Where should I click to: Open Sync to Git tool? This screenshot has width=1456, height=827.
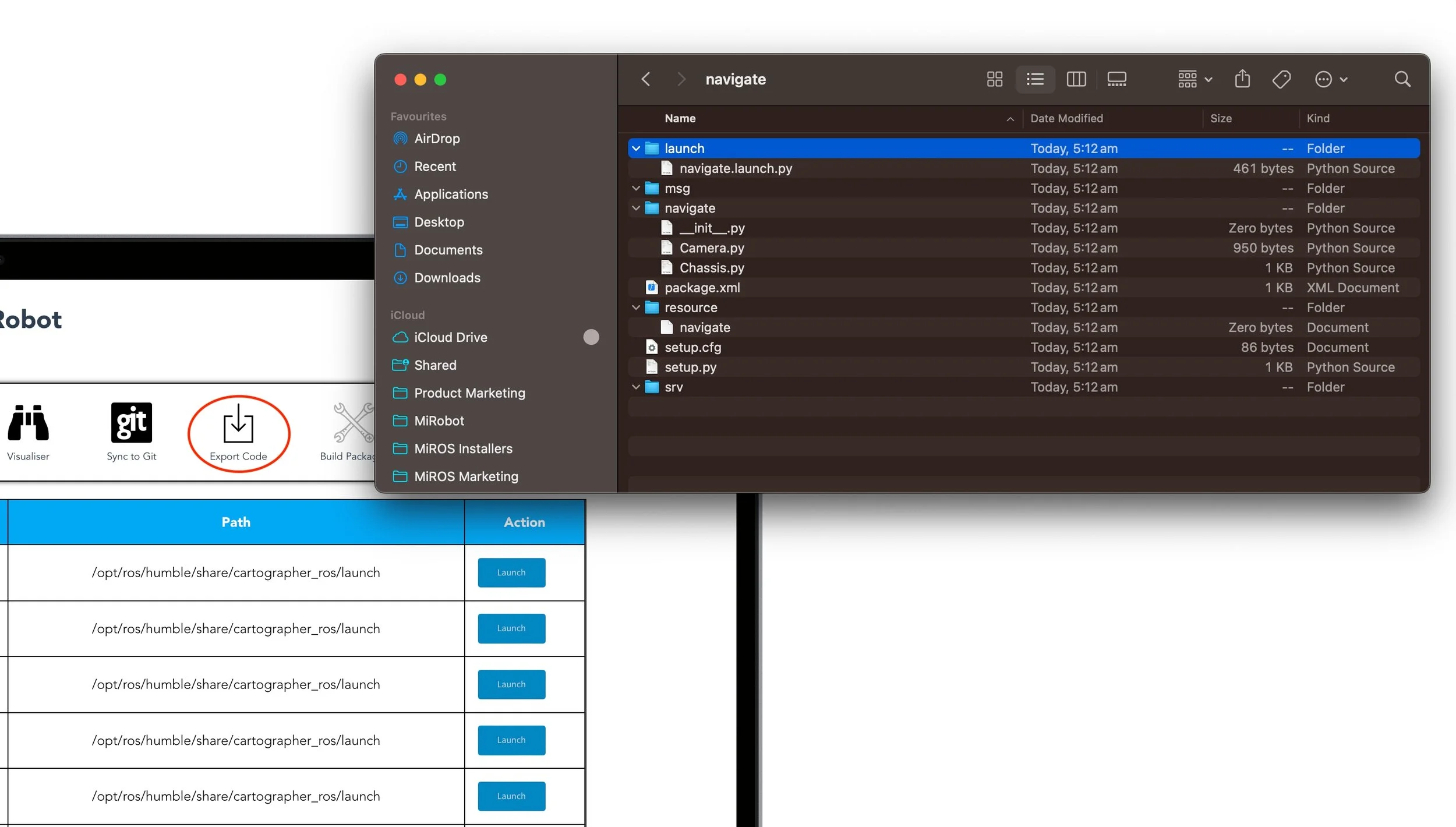tap(131, 423)
